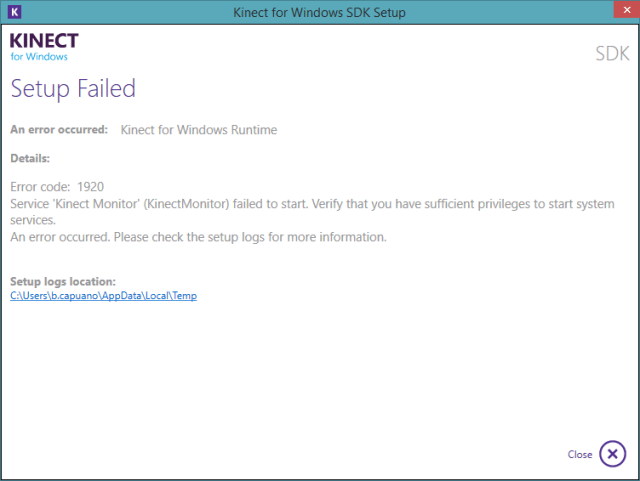Click the Kinect for Windows Runtime text
The width and height of the screenshot is (640, 481).
click(198, 130)
